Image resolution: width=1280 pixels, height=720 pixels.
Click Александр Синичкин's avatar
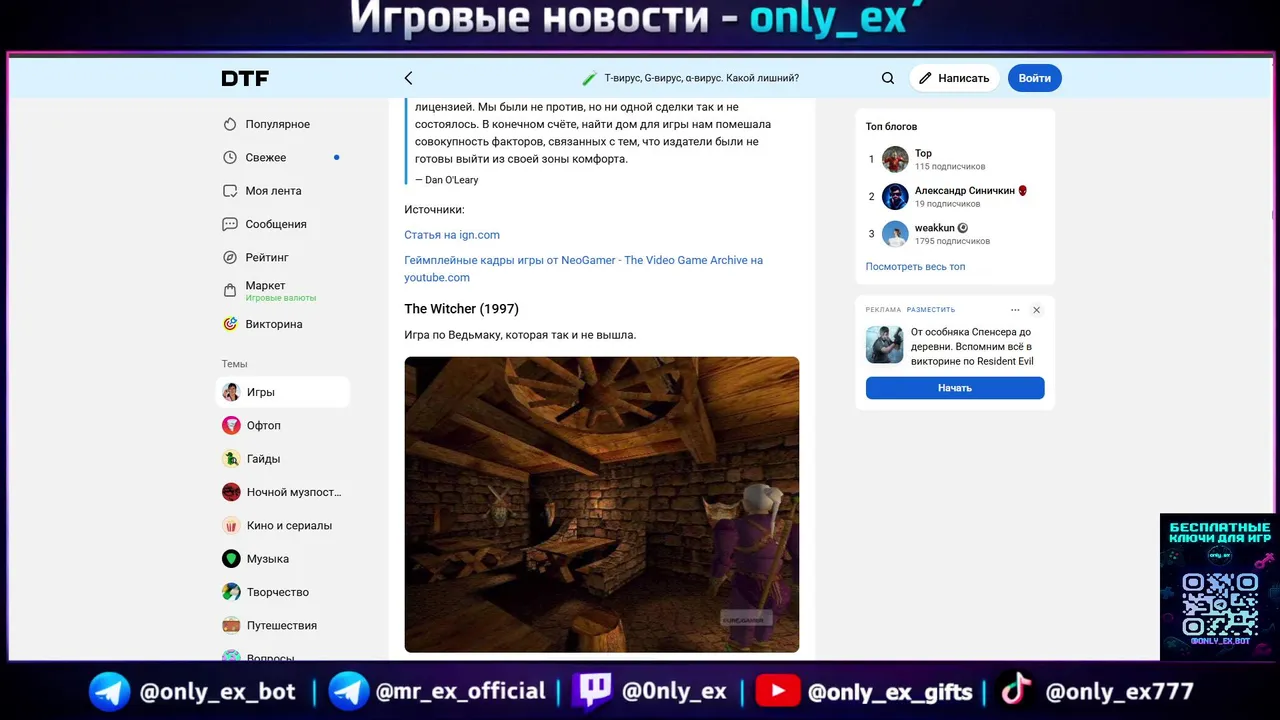click(x=895, y=196)
